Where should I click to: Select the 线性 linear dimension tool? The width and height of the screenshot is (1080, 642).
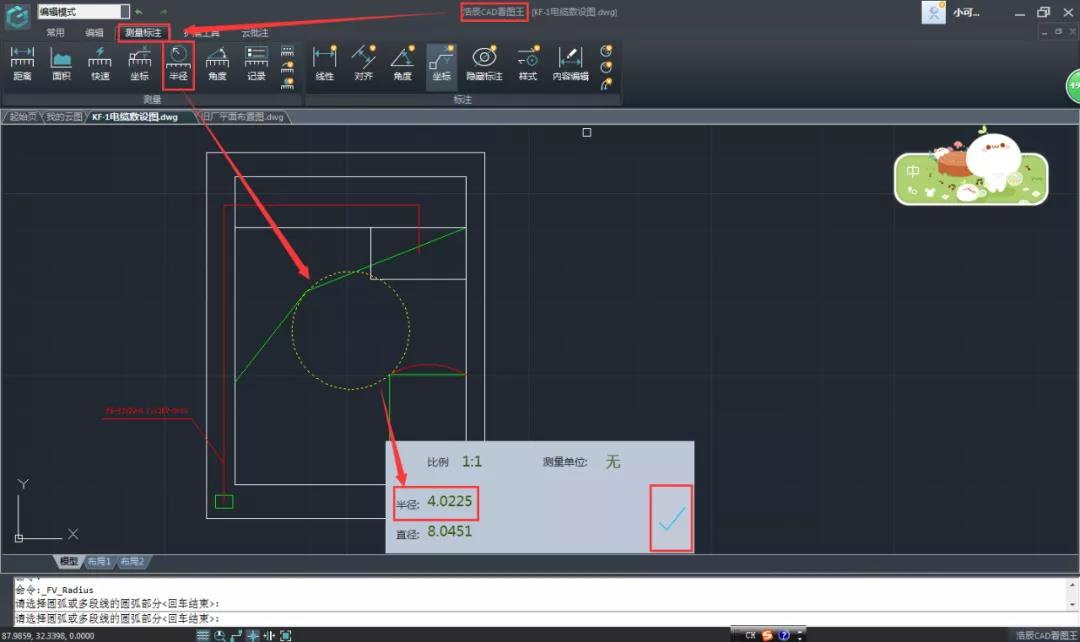coord(323,62)
